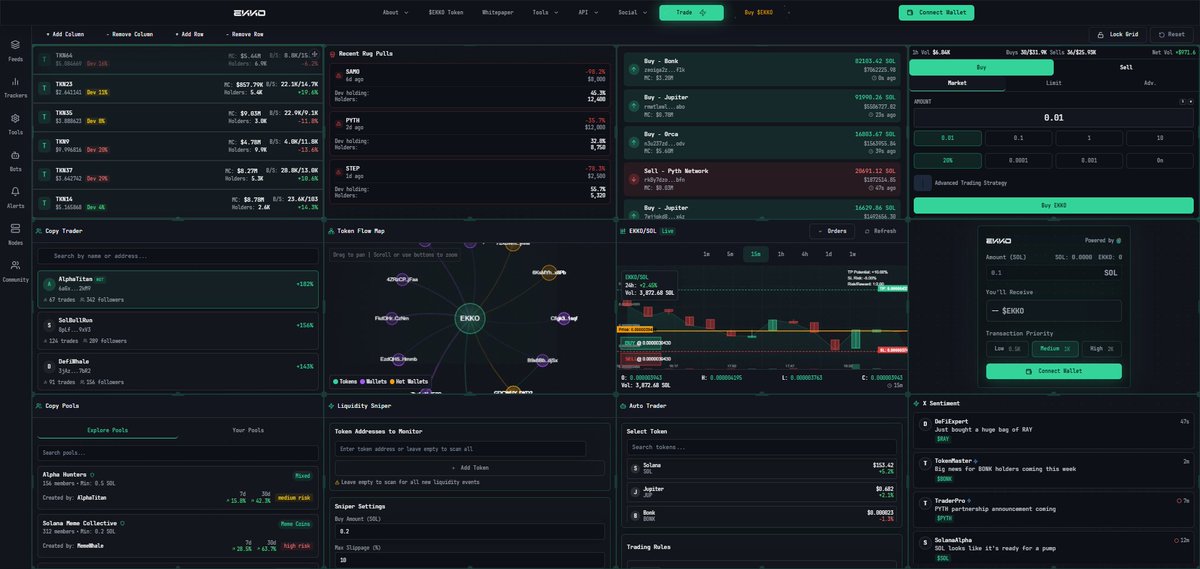Open Nodes in the left sidebar
This screenshot has height=569, width=1200.
[x=15, y=233]
